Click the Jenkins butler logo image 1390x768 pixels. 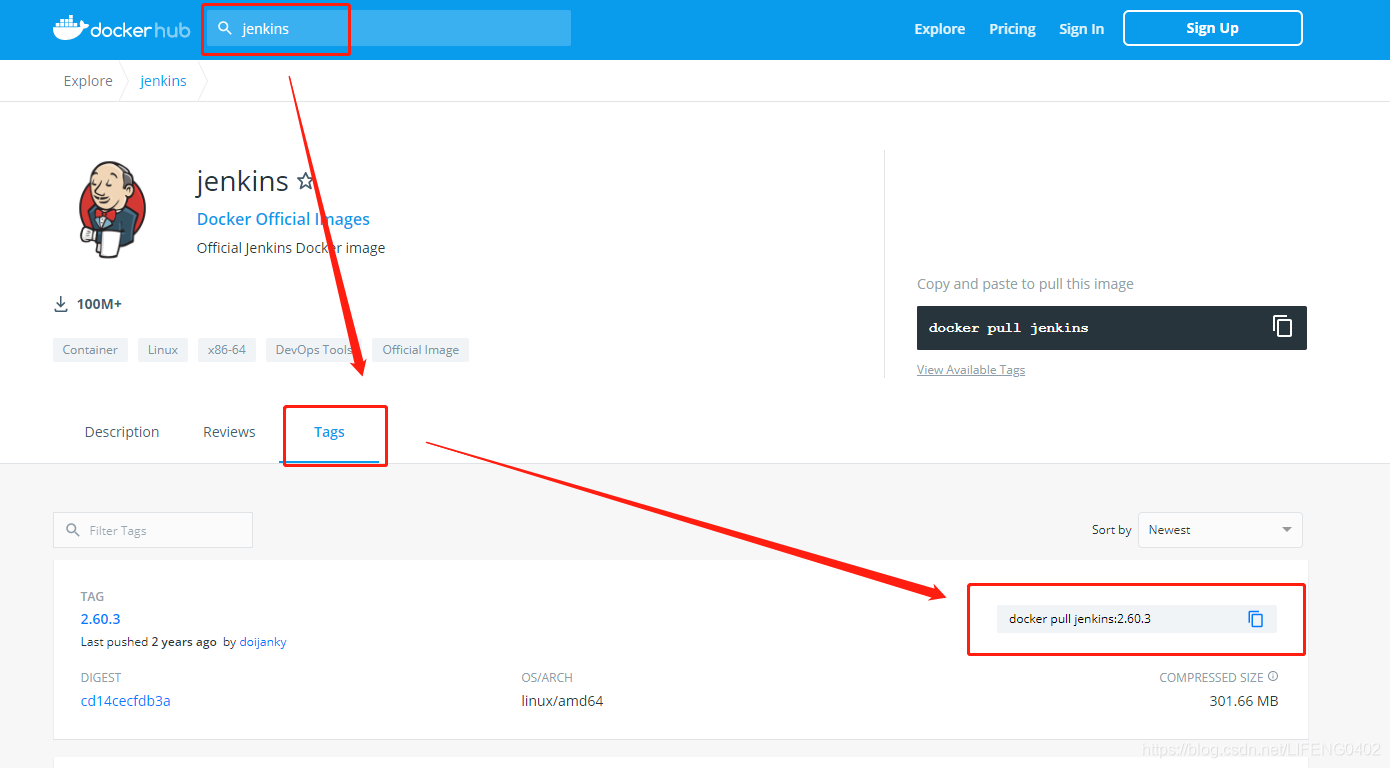point(112,208)
